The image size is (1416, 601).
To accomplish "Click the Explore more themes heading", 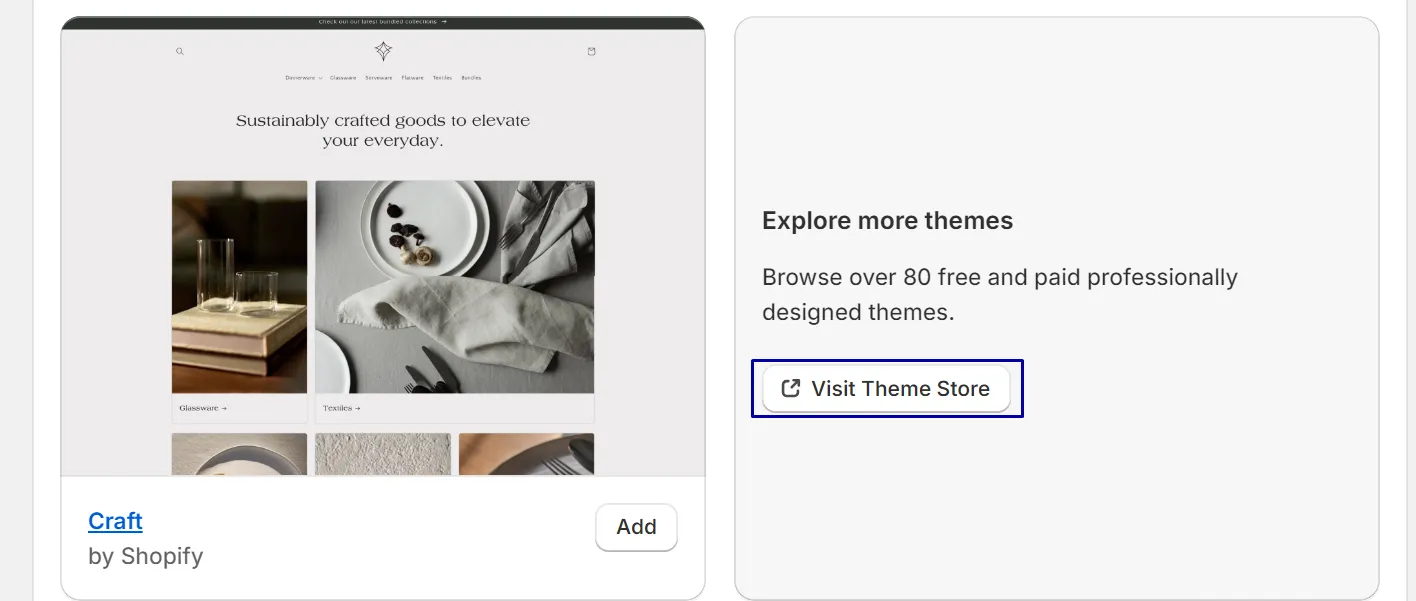I will [x=887, y=221].
